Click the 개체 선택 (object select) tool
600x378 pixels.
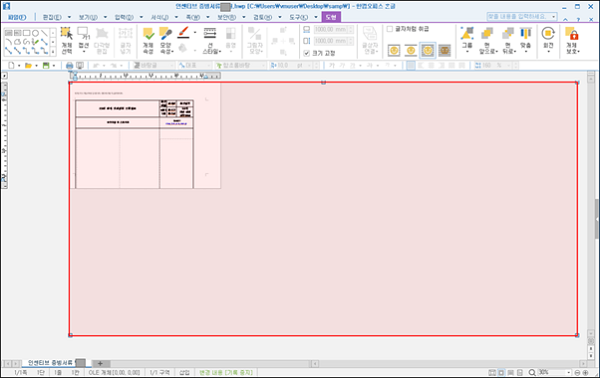[x=67, y=40]
